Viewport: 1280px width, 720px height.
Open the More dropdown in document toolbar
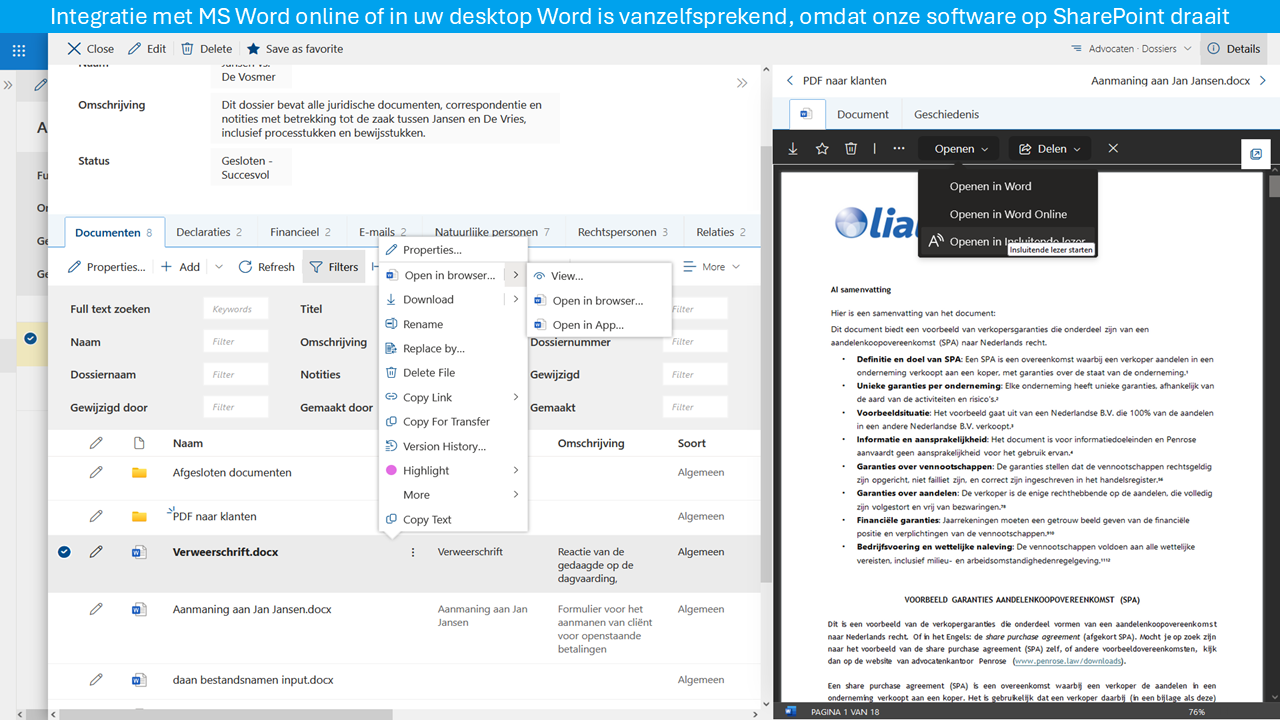713,267
